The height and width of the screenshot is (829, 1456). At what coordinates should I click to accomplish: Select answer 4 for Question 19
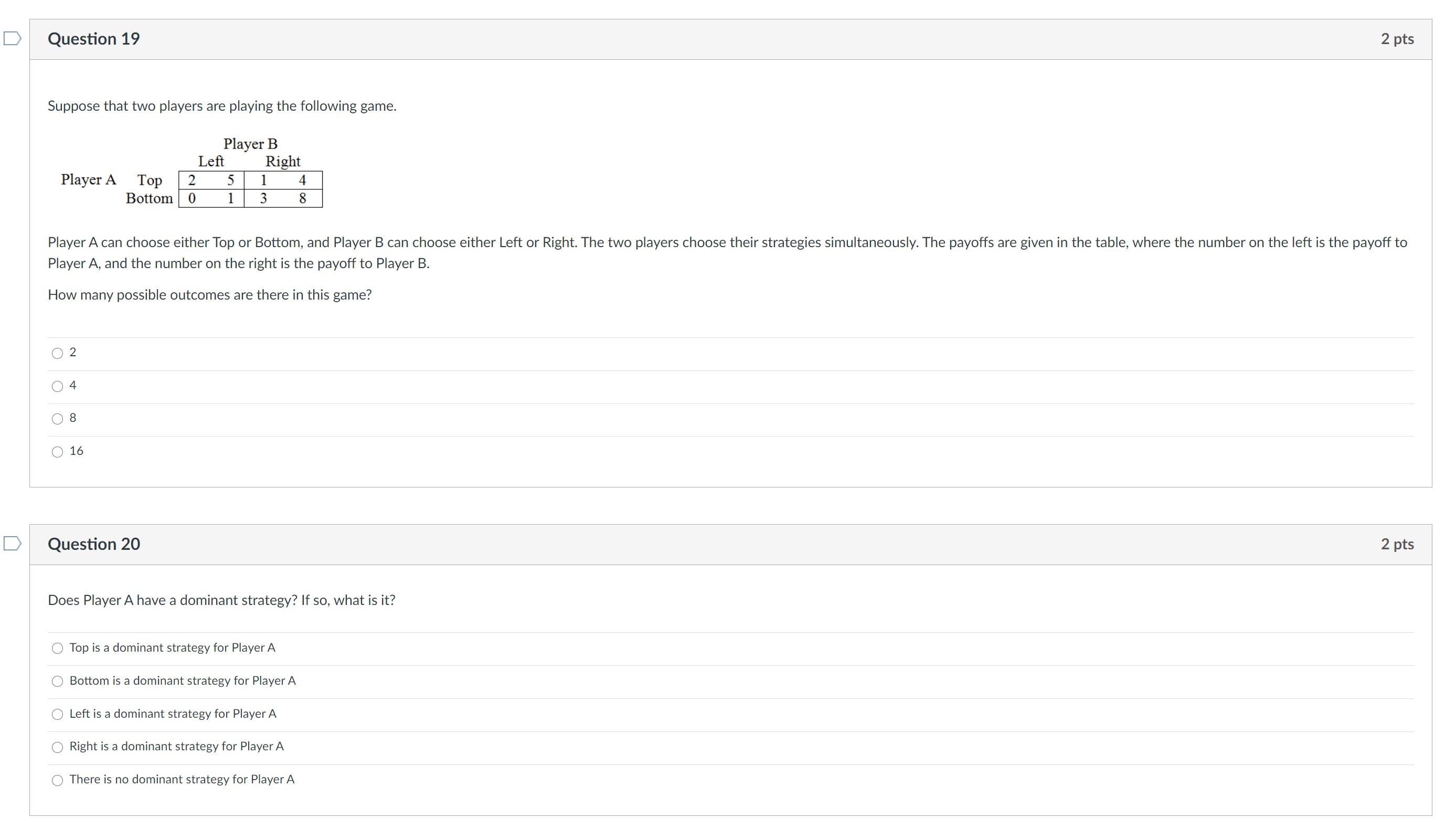[x=58, y=387]
